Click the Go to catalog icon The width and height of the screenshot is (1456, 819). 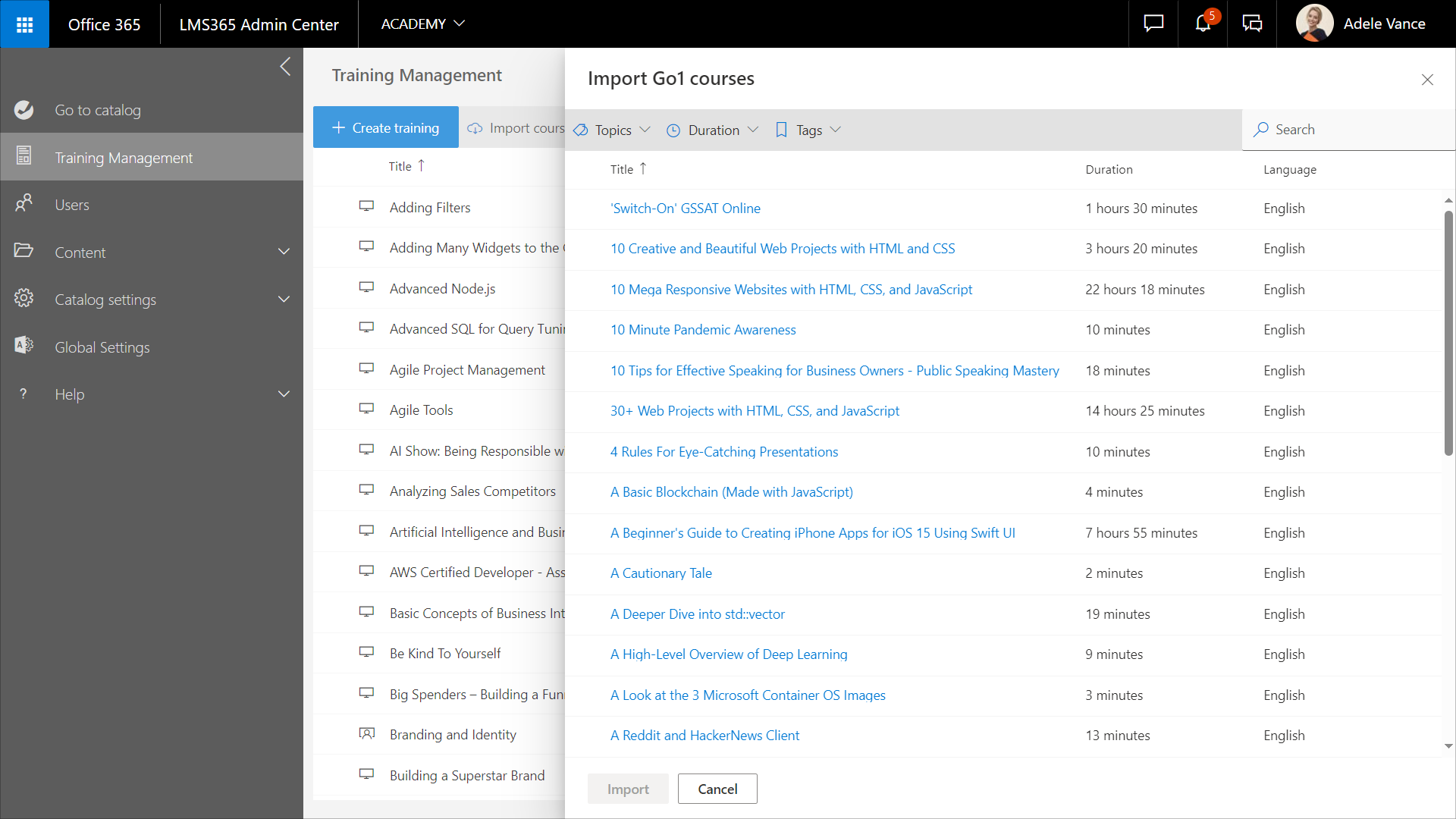click(24, 110)
